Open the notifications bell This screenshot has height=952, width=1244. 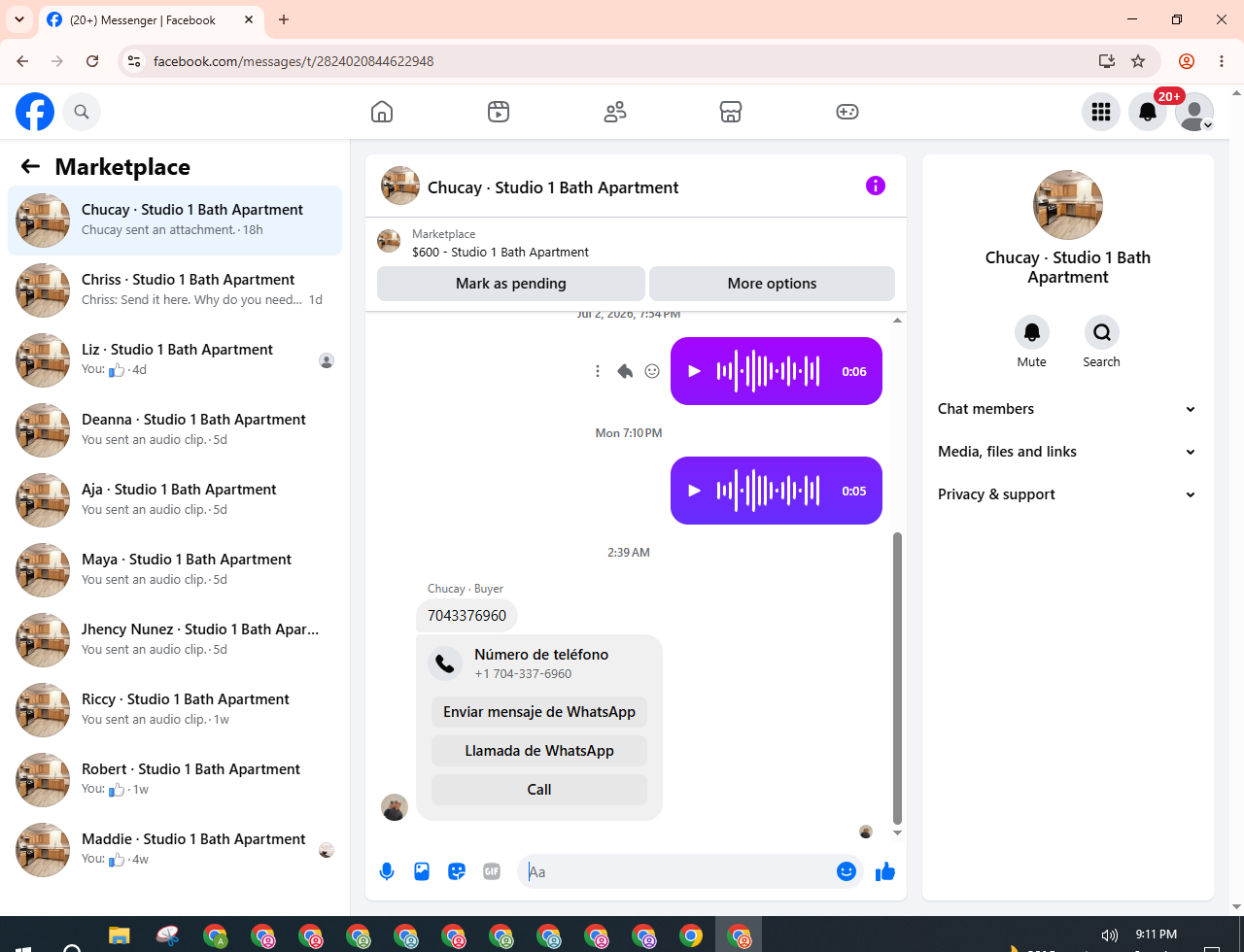click(x=1148, y=112)
